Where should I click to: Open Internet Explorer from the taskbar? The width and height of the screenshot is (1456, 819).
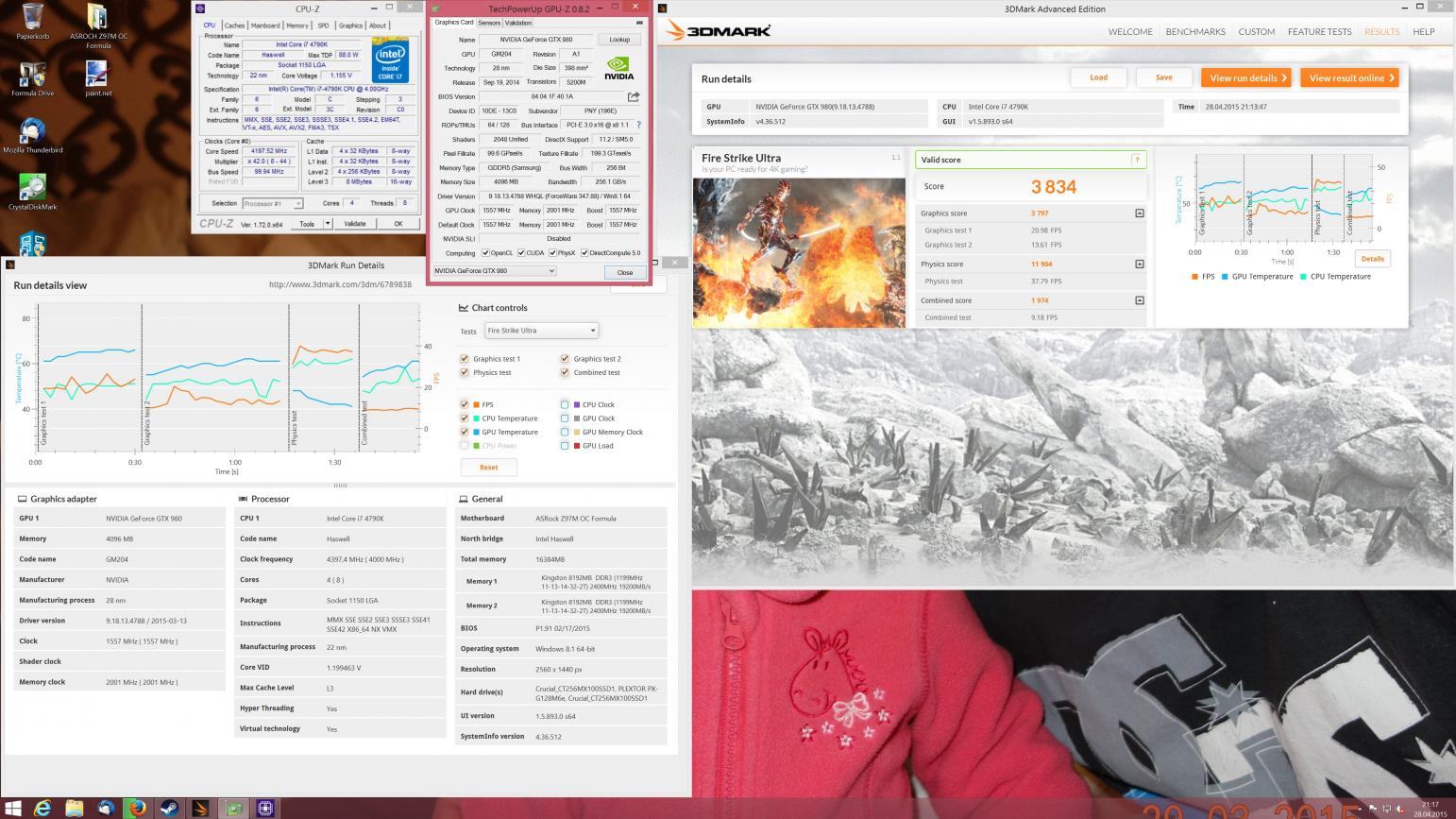coord(43,808)
